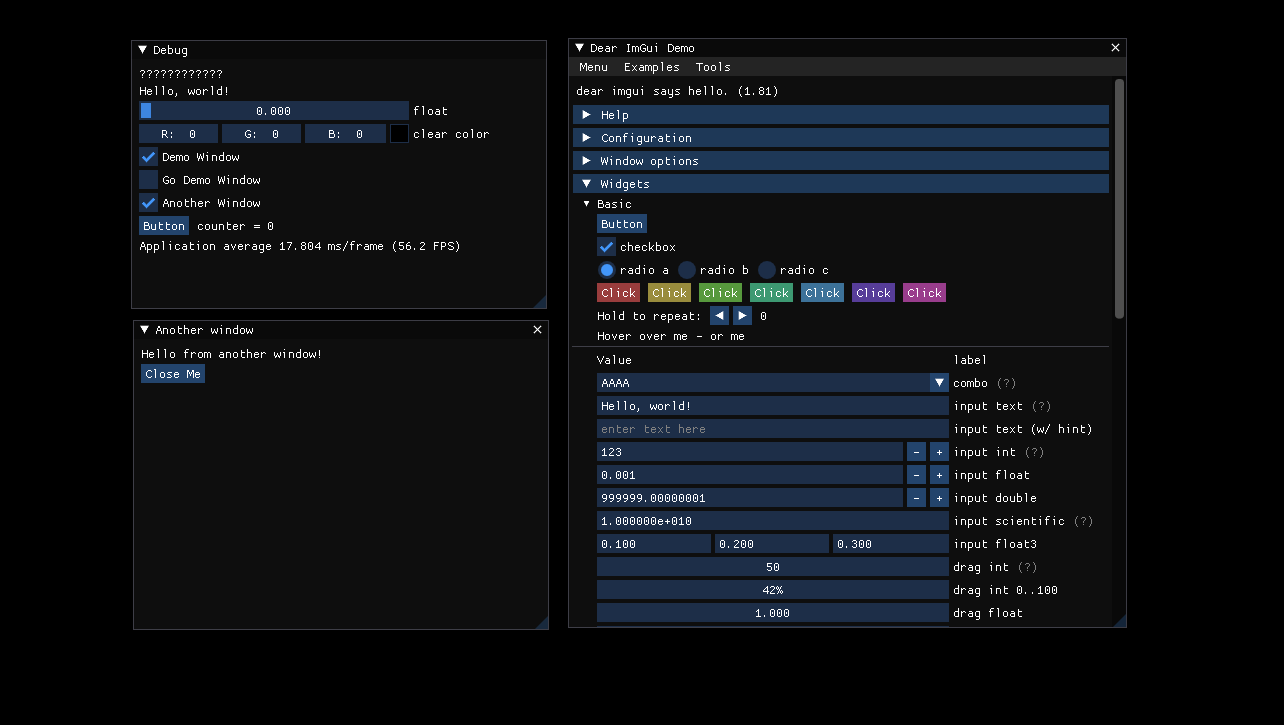The image size is (1284, 725).
Task: Expand the Help section header
Action: click(x=841, y=115)
